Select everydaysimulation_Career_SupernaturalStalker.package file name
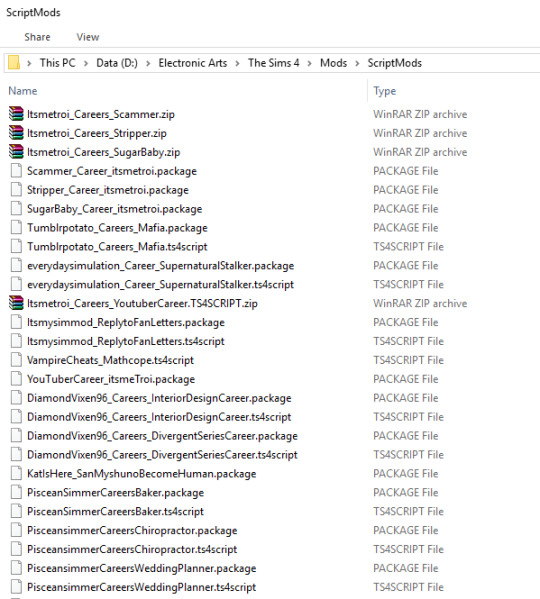 (x=160, y=266)
